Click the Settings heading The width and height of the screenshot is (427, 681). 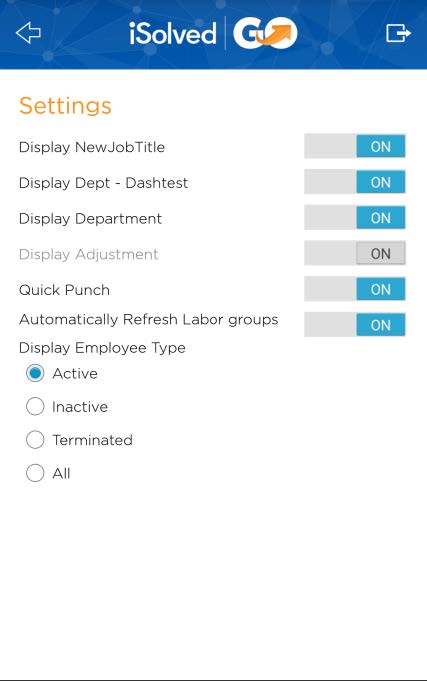tap(65, 106)
